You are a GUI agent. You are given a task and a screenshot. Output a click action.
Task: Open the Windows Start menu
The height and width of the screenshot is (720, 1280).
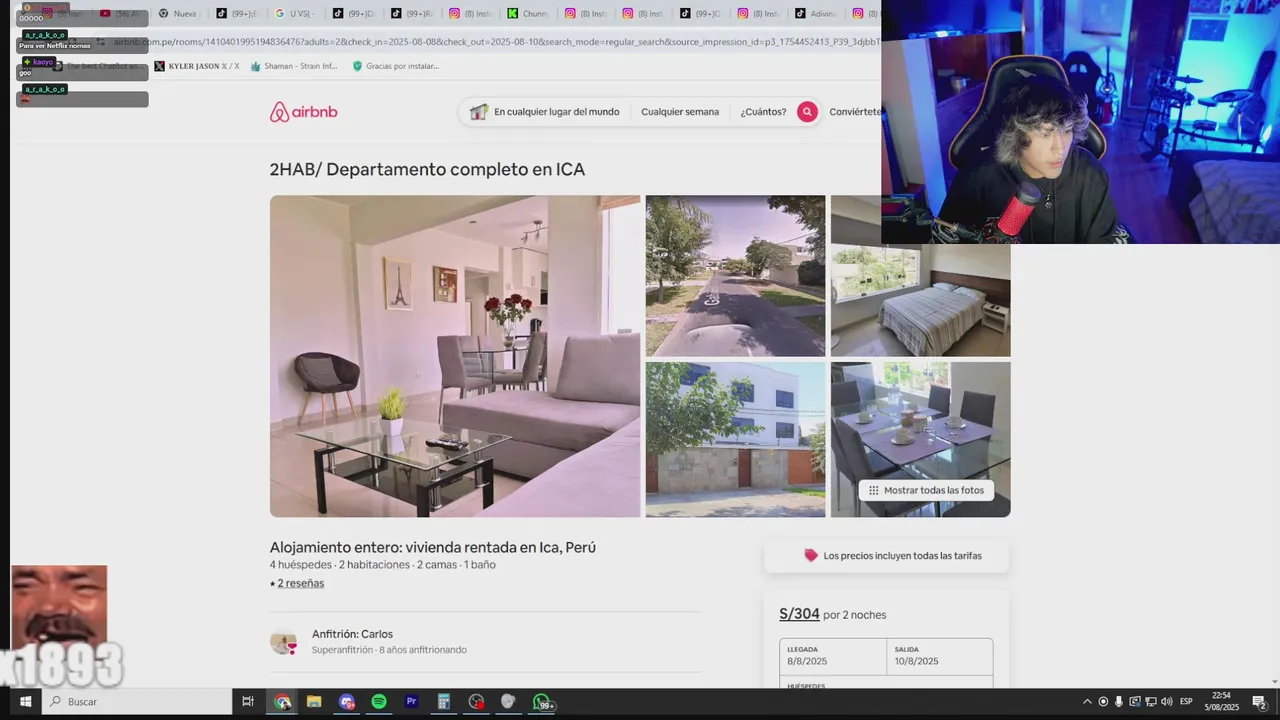tap(25, 702)
